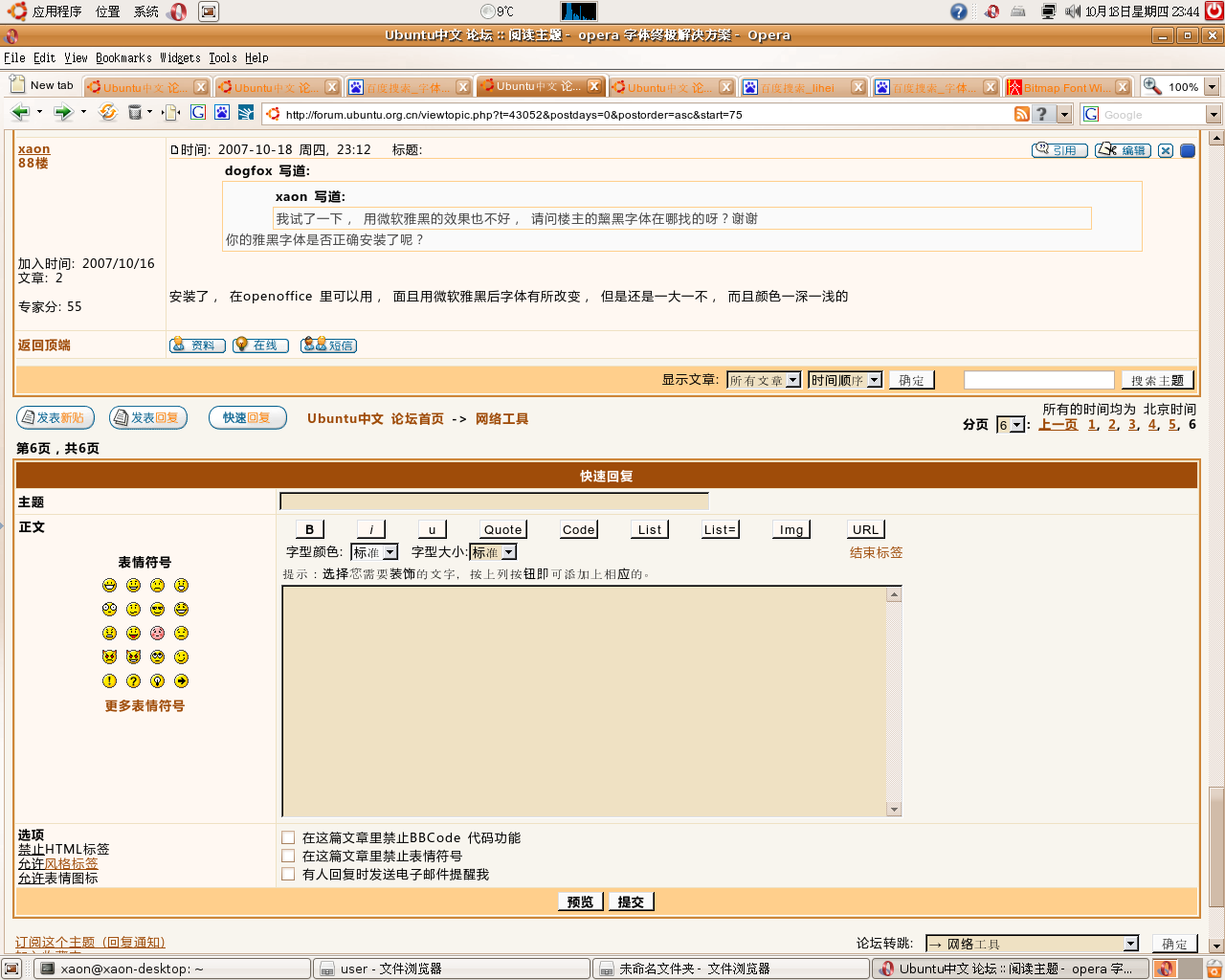Check the disable smilies option checkbox

288,856
